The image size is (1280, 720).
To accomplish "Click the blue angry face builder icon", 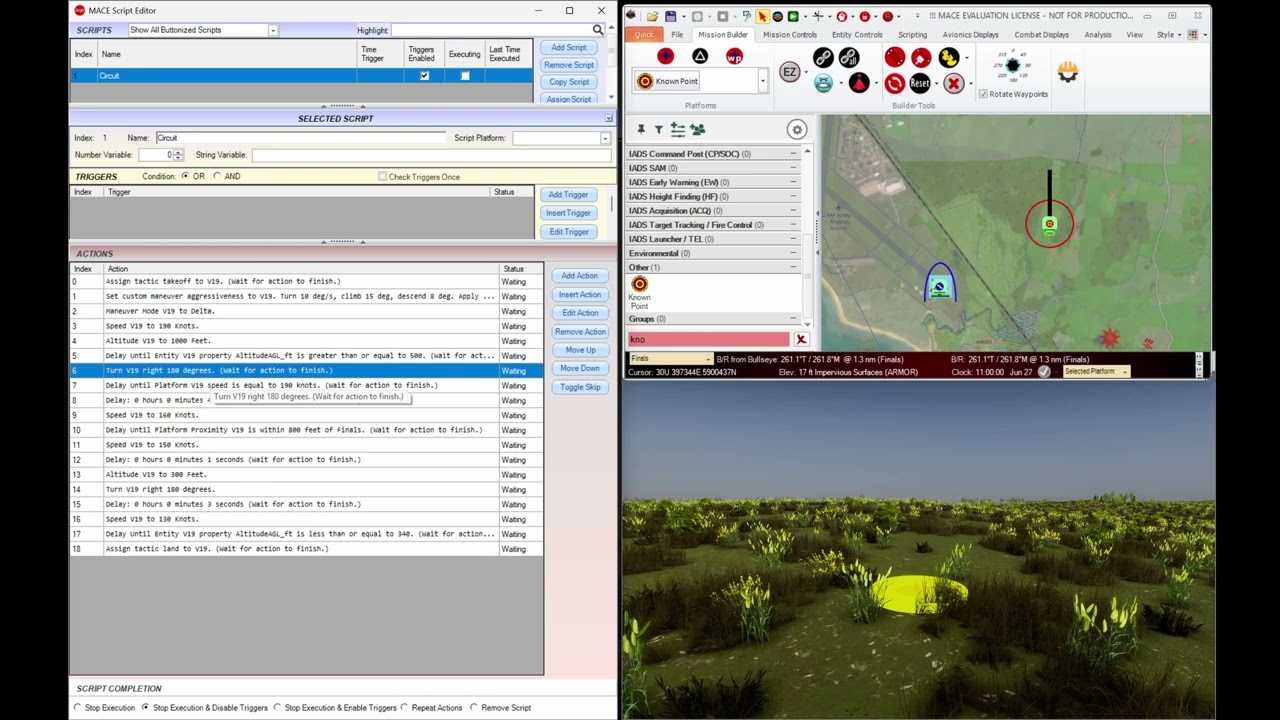I will 823,84.
